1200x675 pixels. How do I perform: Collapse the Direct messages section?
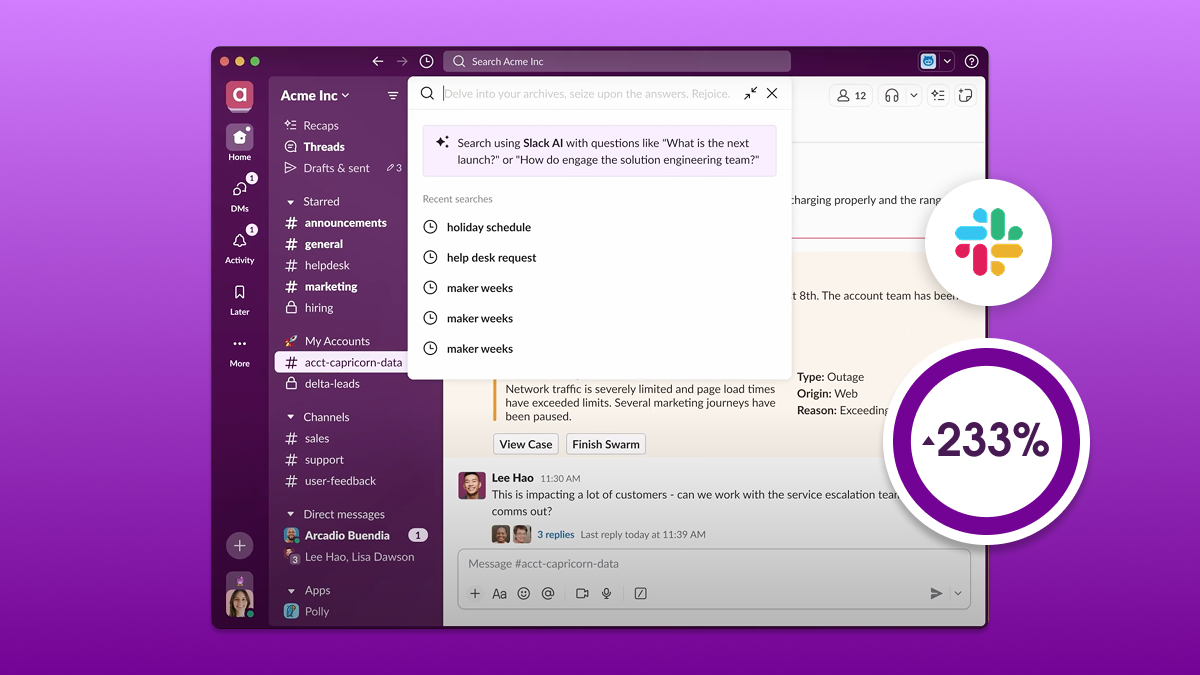(x=291, y=515)
